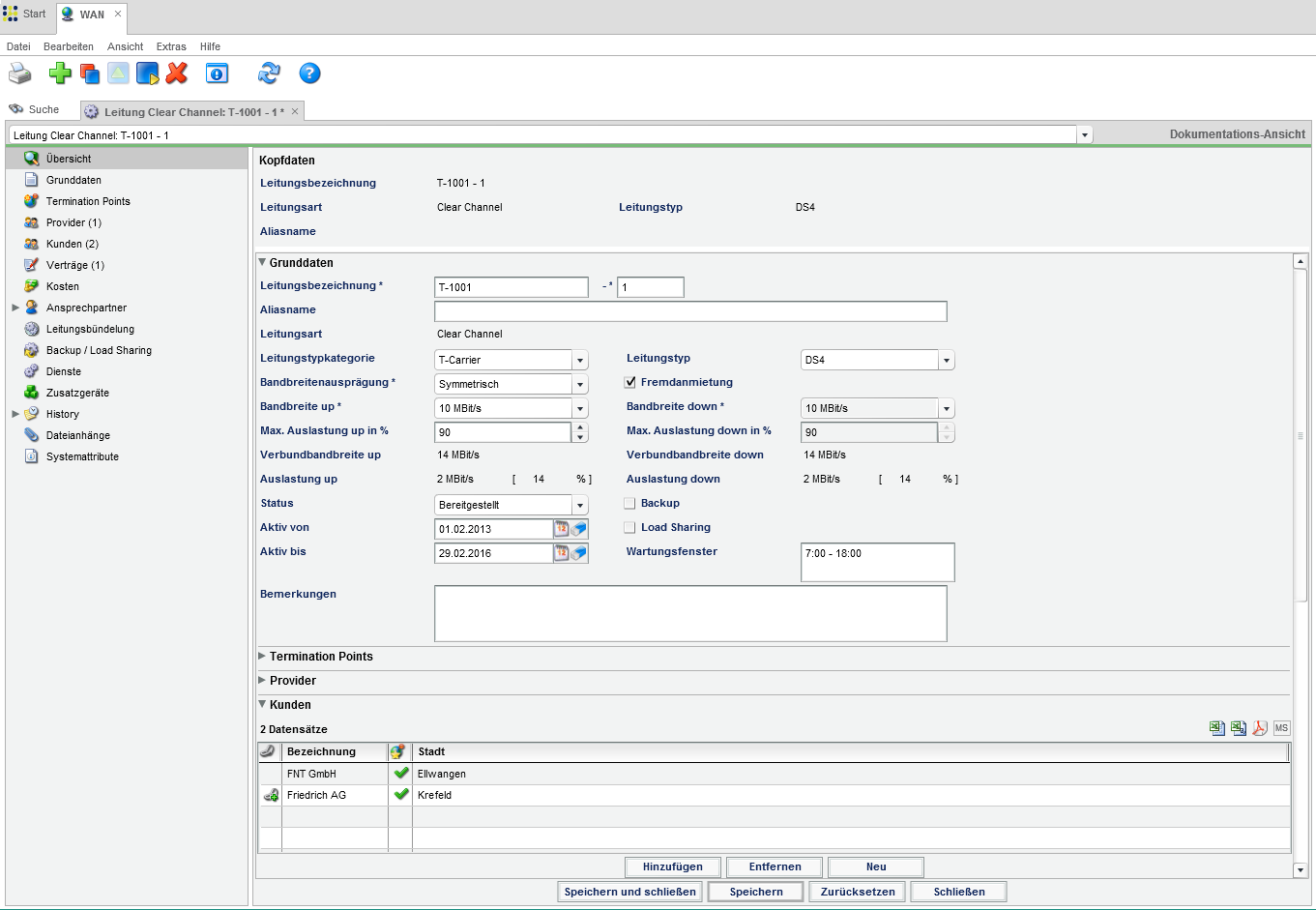The width and height of the screenshot is (1316, 910).
Task: Click the green plus icon to create new
Action: point(60,73)
